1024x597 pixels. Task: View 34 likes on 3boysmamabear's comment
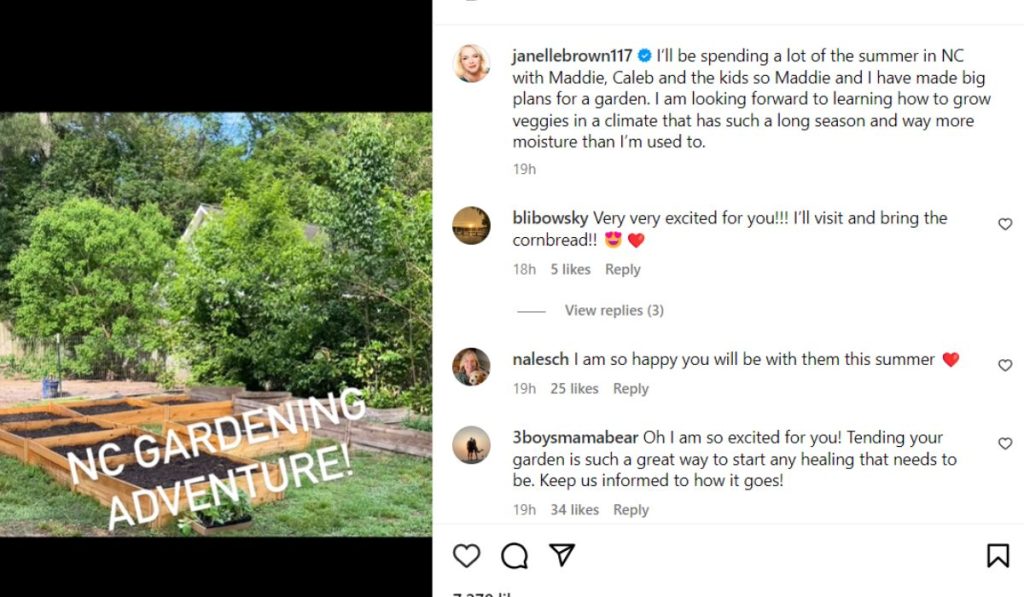574,510
